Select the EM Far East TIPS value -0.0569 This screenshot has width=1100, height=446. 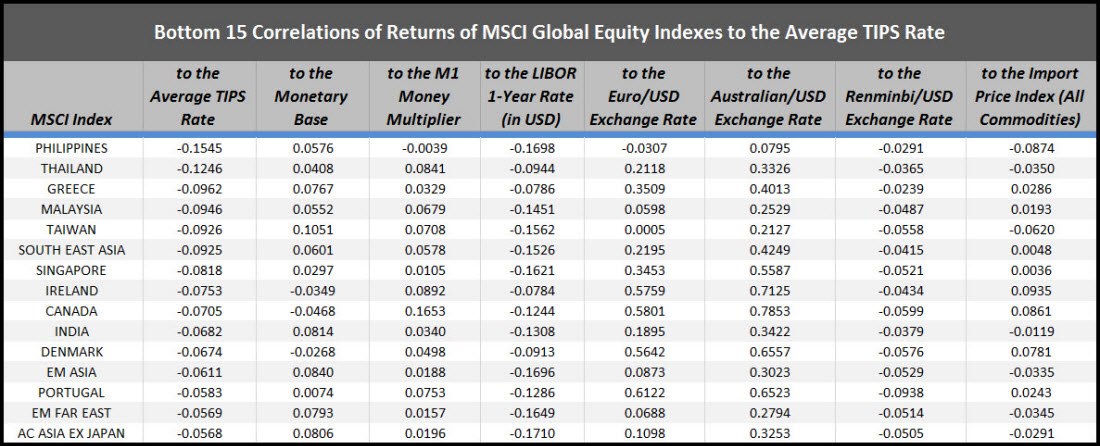coord(199,413)
